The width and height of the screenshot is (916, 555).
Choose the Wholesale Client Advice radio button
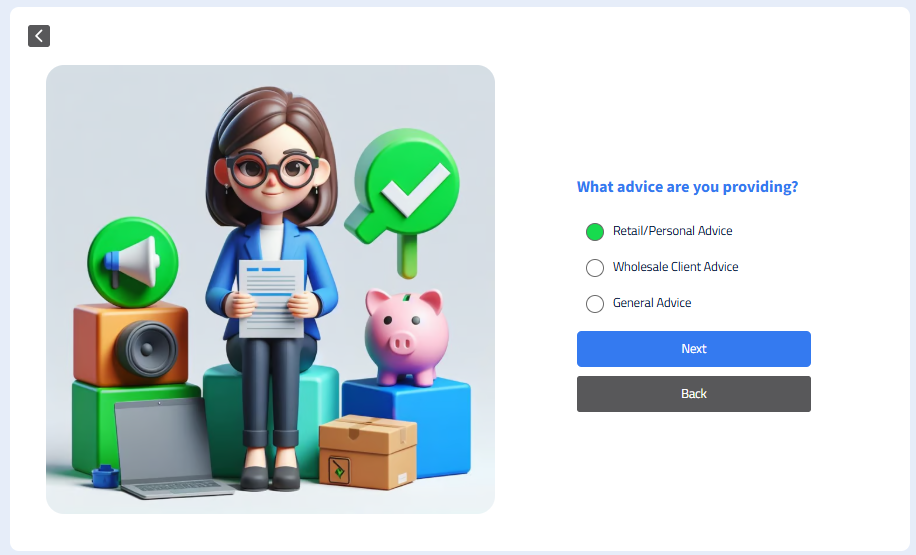[x=595, y=268]
